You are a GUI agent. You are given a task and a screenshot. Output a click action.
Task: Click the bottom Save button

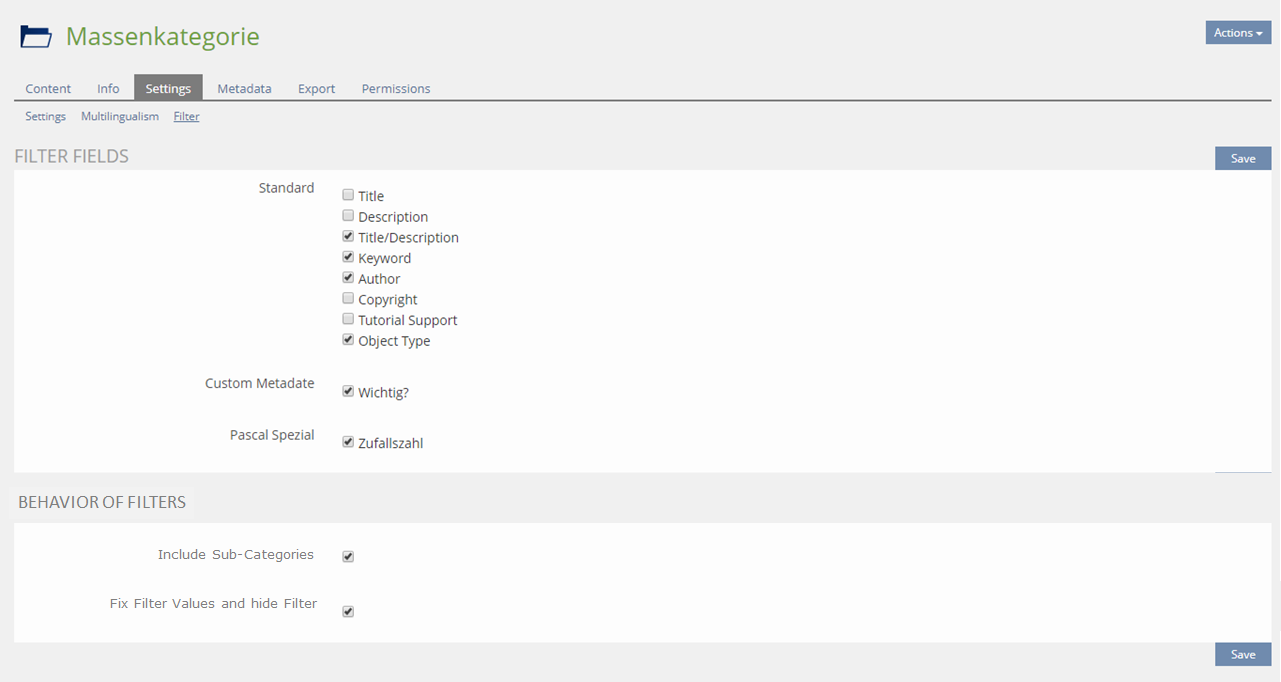pos(1243,654)
